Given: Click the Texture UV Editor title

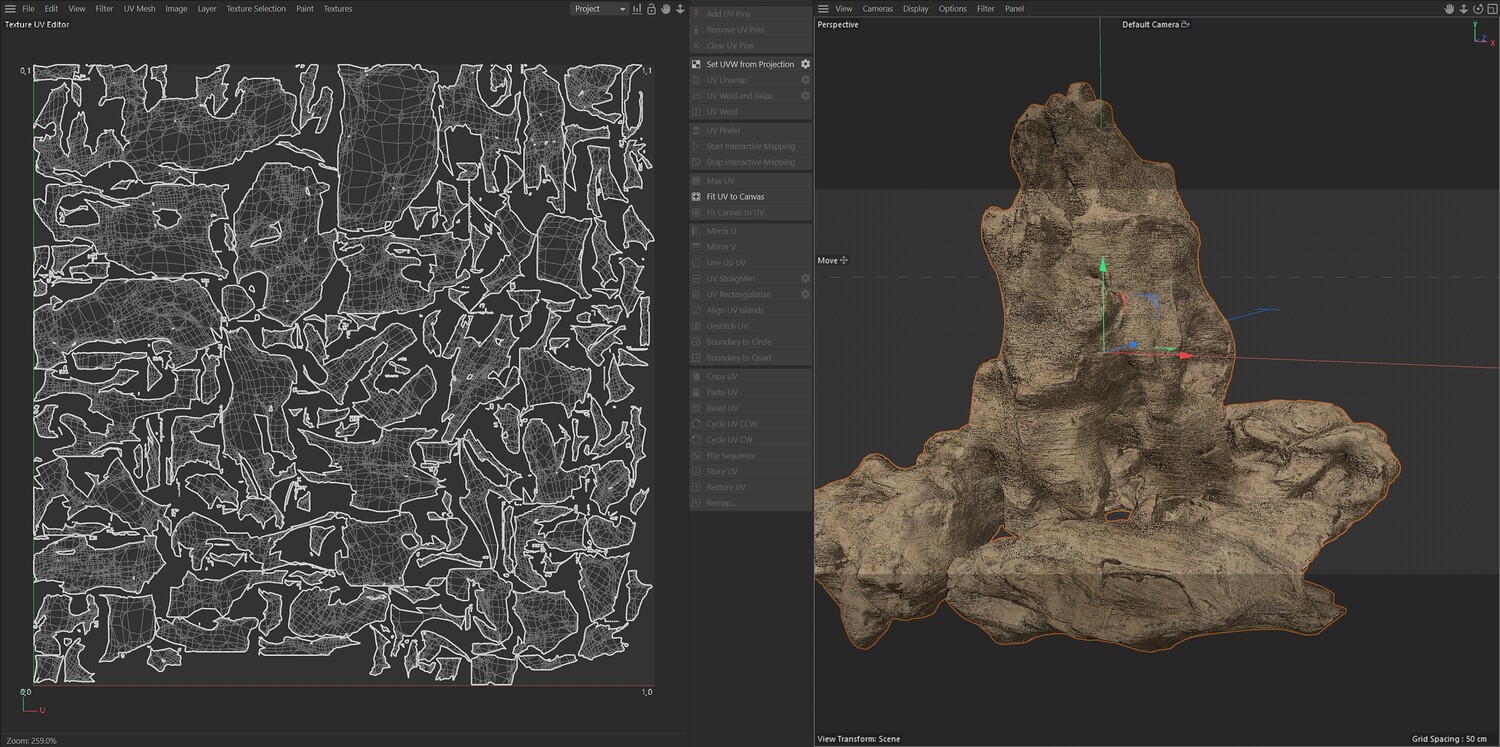Looking at the screenshot, I should pyautogui.click(x=37, y=24).
